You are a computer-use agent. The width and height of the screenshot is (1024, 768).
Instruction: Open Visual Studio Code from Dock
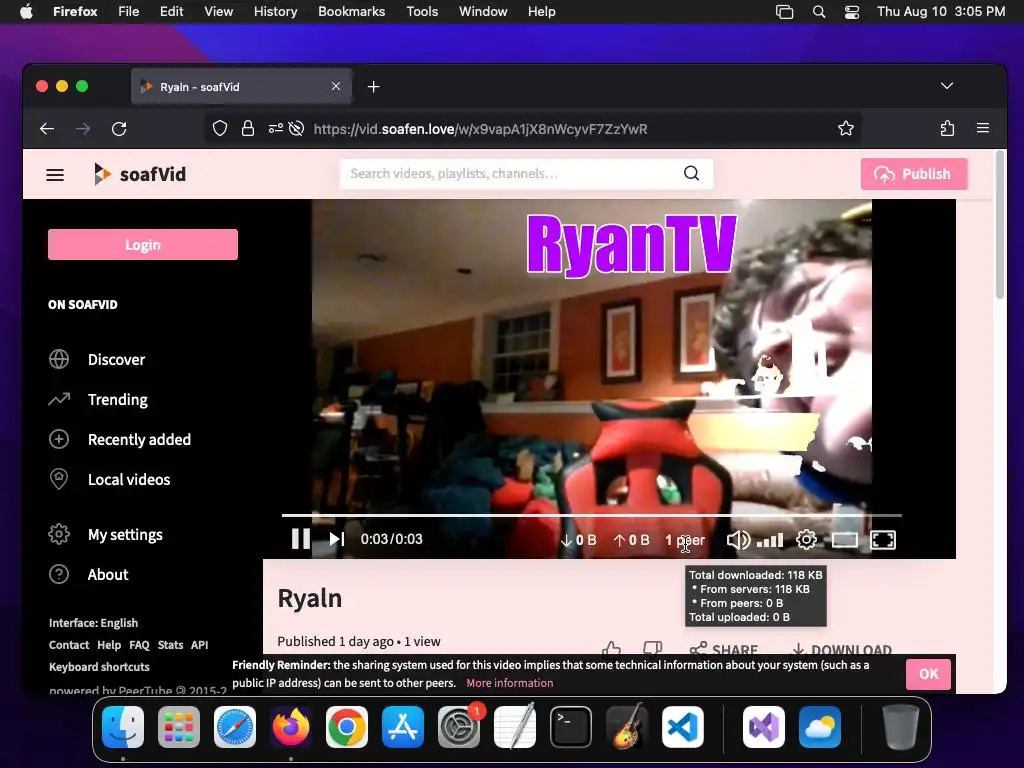pyautogui.click(x=682, y=727)
